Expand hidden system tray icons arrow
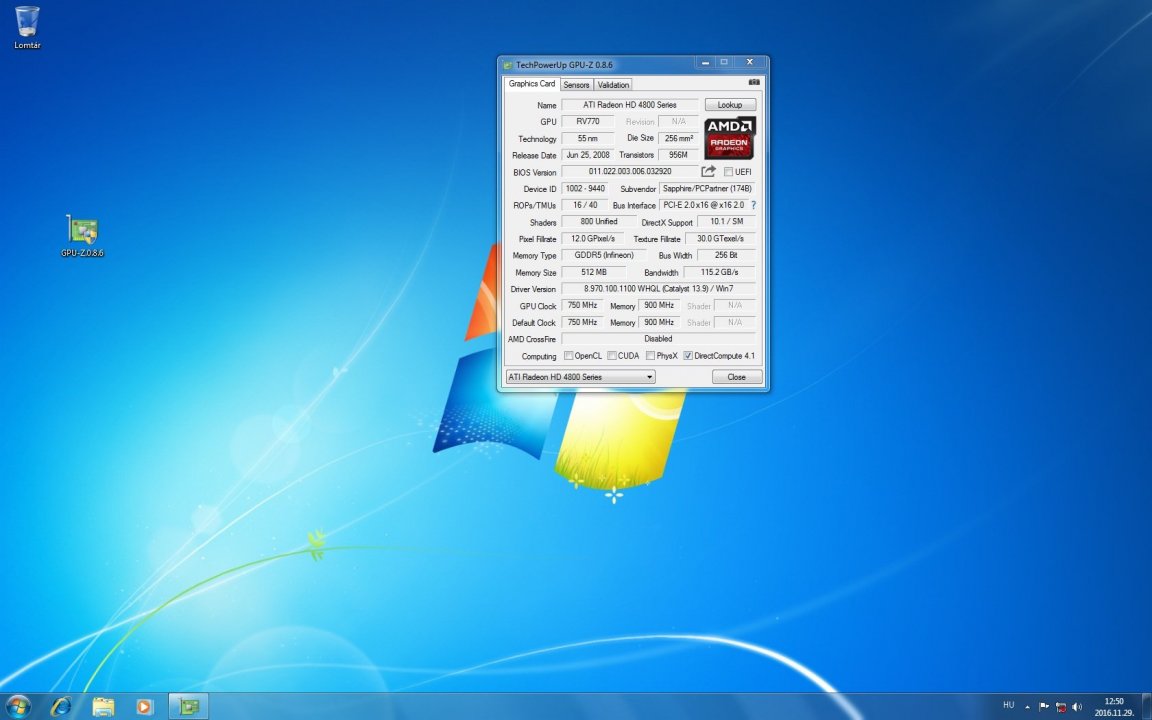This screenshot has width=1152, height=720. click(x=1027, y=707)
